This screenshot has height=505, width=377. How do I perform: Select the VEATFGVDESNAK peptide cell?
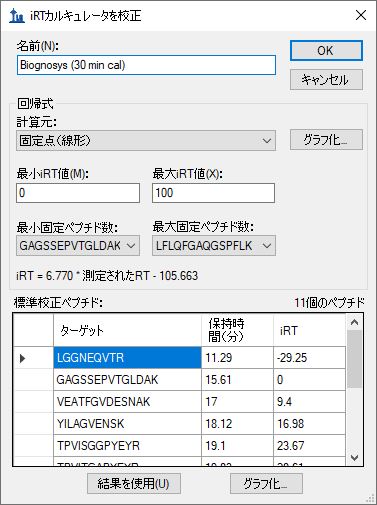pos(127,402)
